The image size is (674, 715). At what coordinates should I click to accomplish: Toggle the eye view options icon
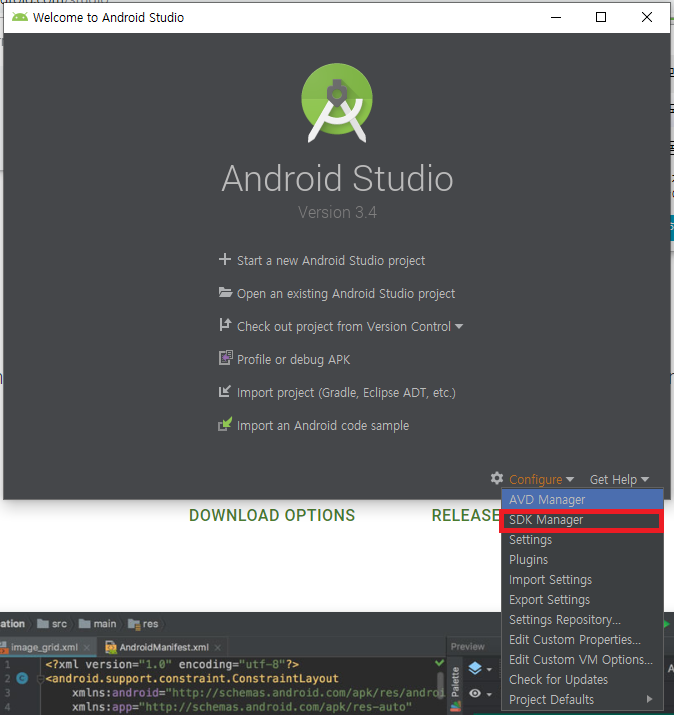click(x=475, y=694)
